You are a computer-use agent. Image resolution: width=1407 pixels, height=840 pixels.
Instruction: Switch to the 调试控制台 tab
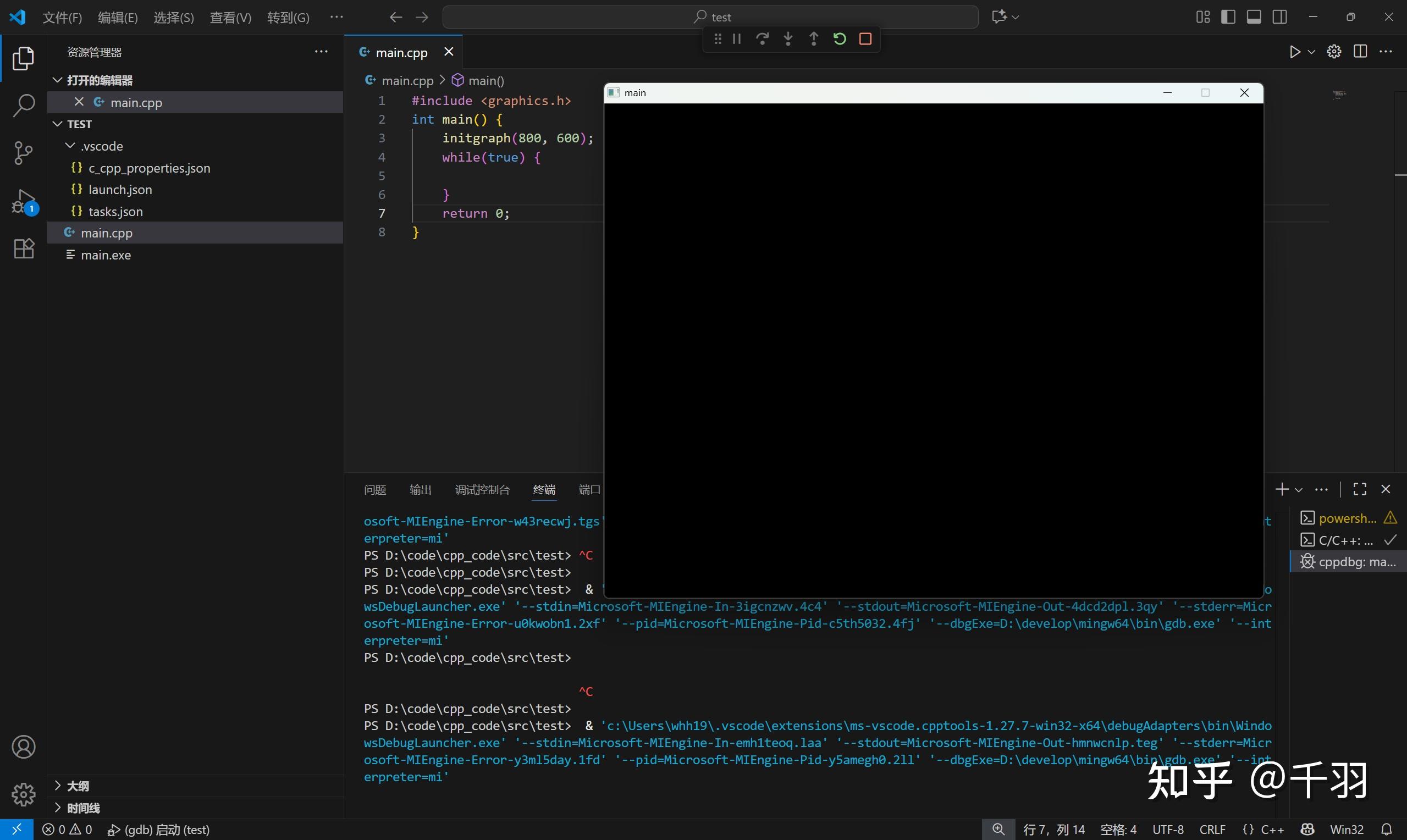click(482, 490)
